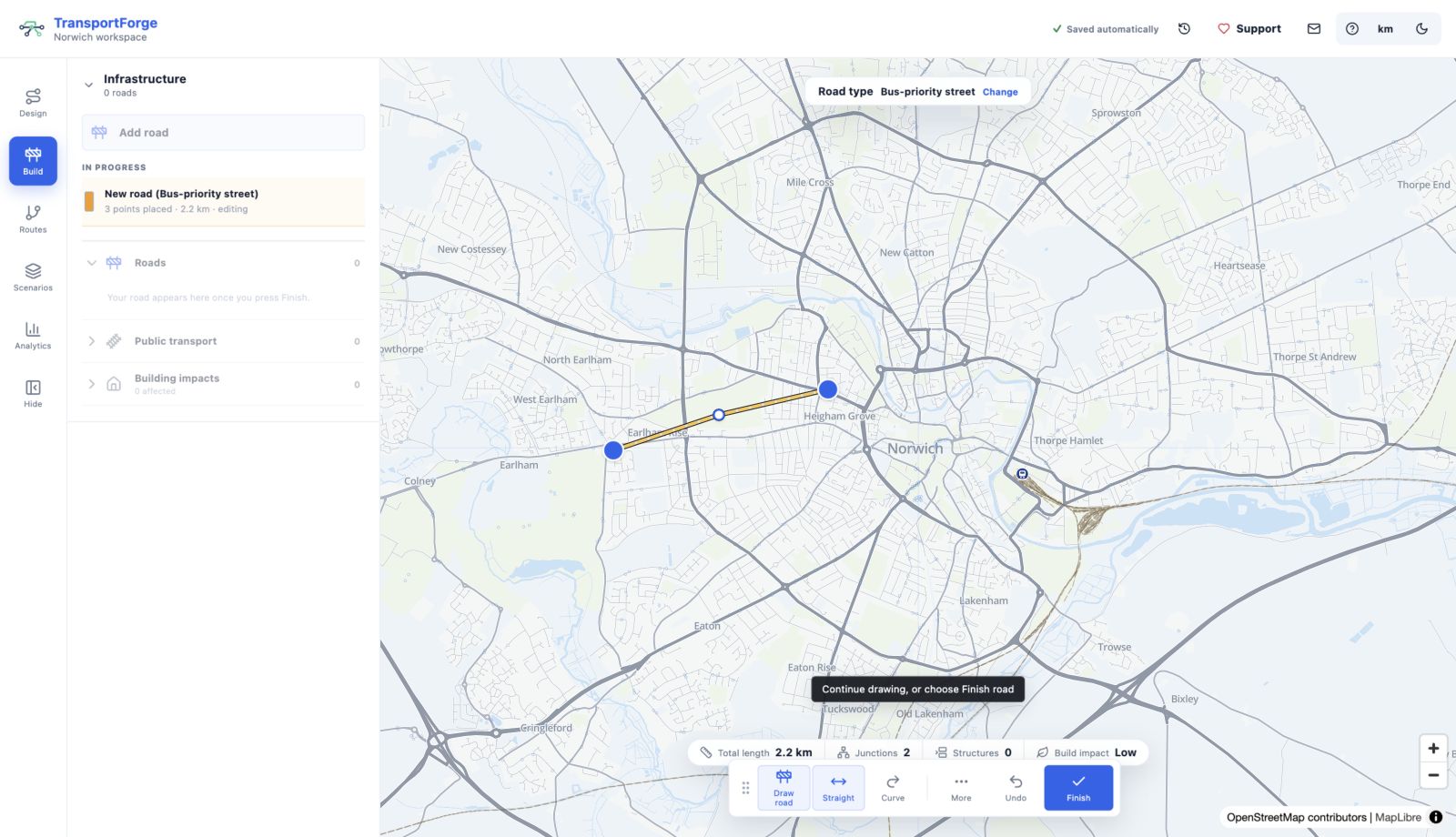The image size is (1456, 837).
Task: Click the road's eastern endpoint marker
Action: (x=827, y=389)
